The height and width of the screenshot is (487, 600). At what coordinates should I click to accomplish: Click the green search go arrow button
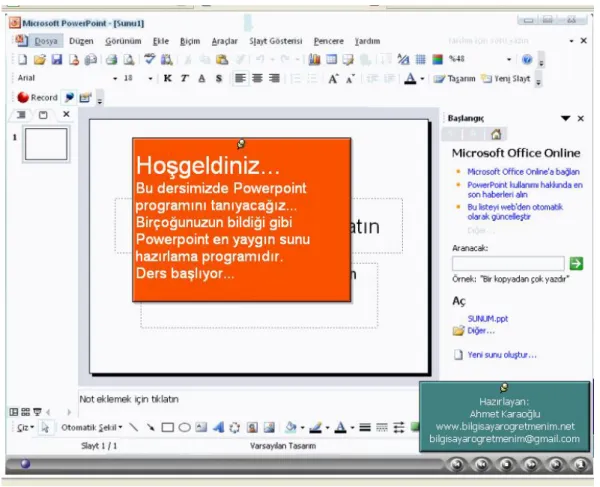pos(576,263)
